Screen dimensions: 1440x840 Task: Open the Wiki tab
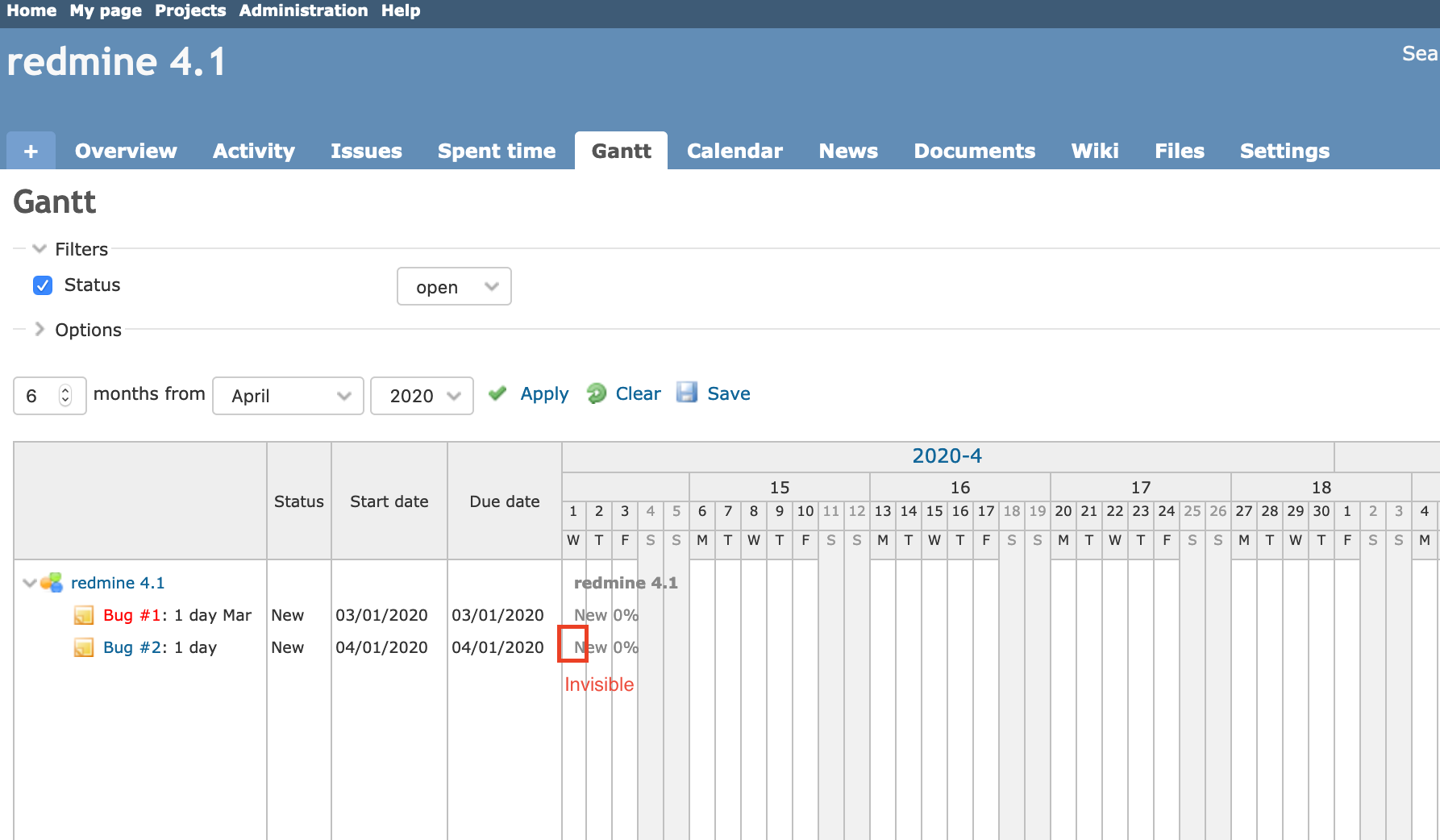[1095, 151]
